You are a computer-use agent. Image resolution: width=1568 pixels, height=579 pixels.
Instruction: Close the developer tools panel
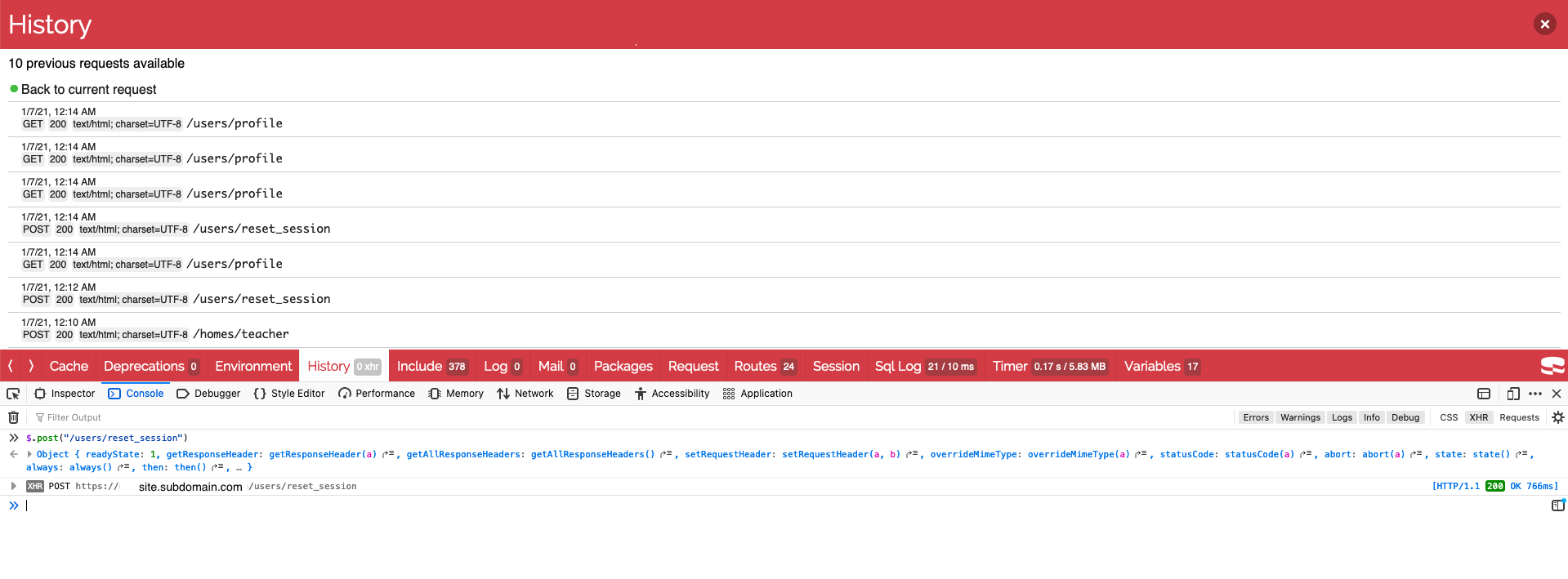coord(1557,394)
